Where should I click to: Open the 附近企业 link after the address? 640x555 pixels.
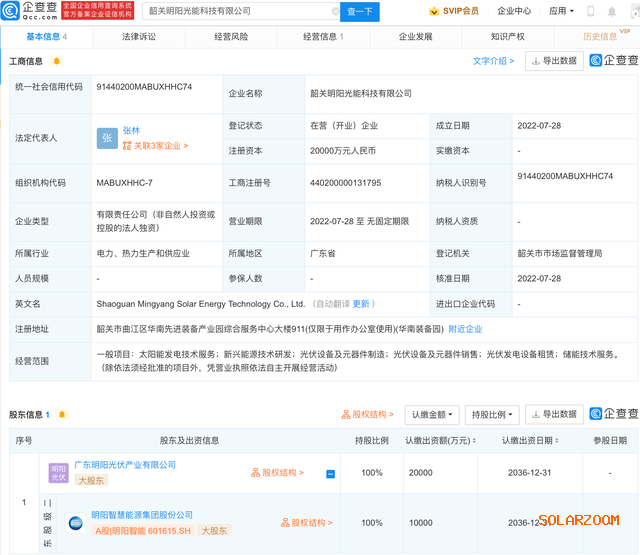click(x=464, y=329)
